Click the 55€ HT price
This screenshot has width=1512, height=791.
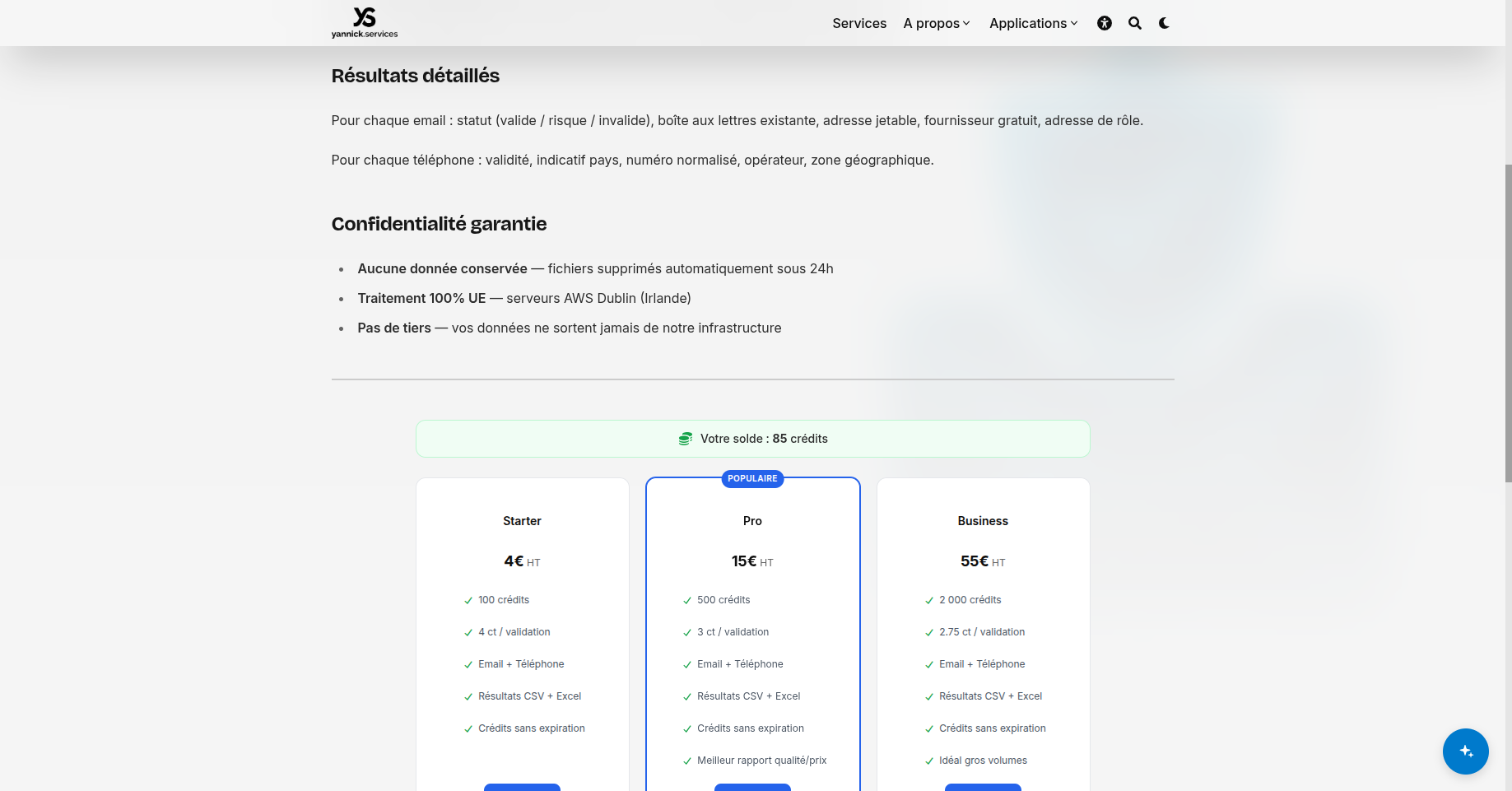(x=983, y=561)
